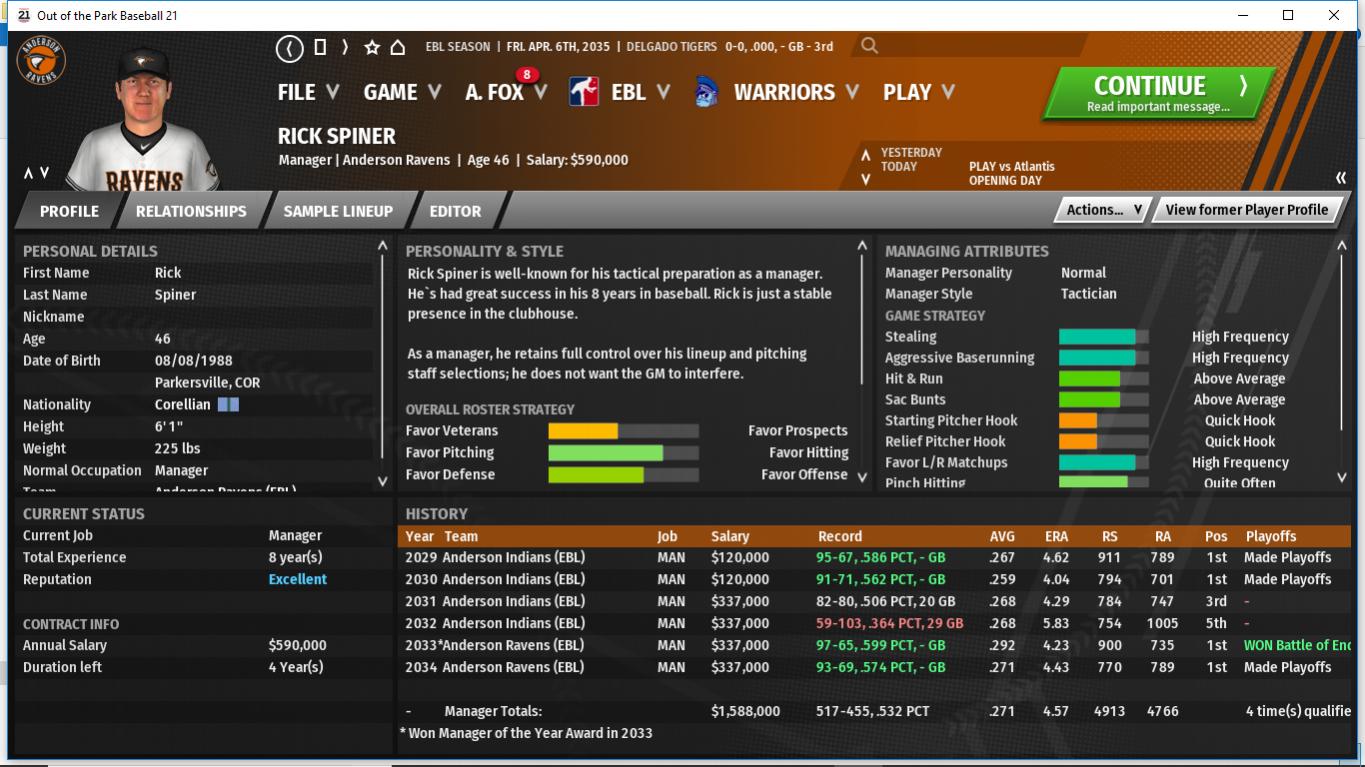Click the EBL league logo icon
The image size is (1365, 767).
(x=584, y=92)
